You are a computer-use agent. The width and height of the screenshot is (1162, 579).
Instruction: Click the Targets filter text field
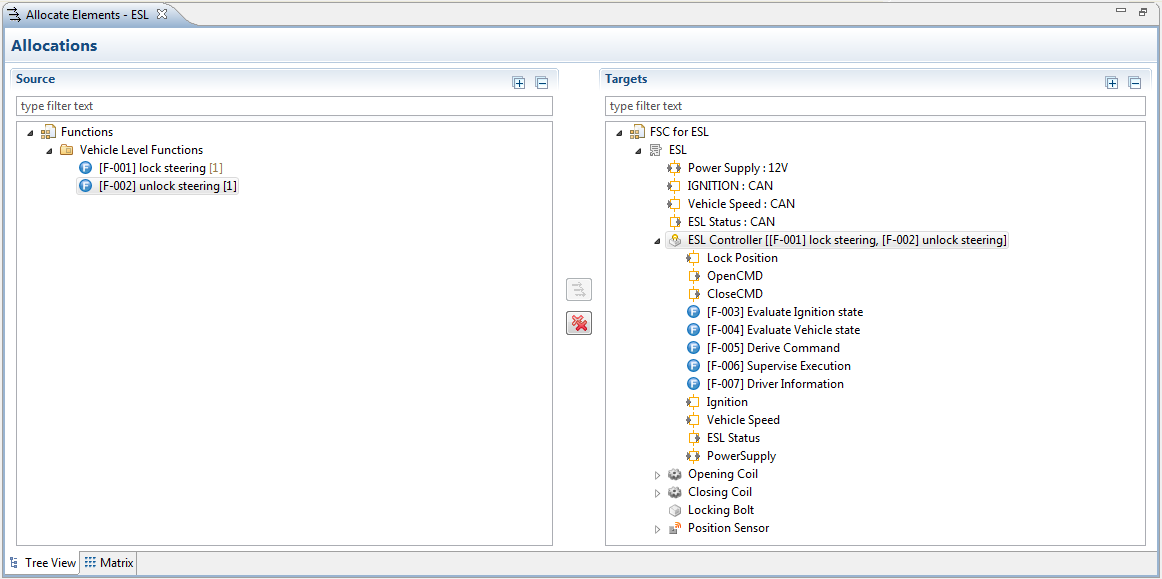click(x=874, y=106)
